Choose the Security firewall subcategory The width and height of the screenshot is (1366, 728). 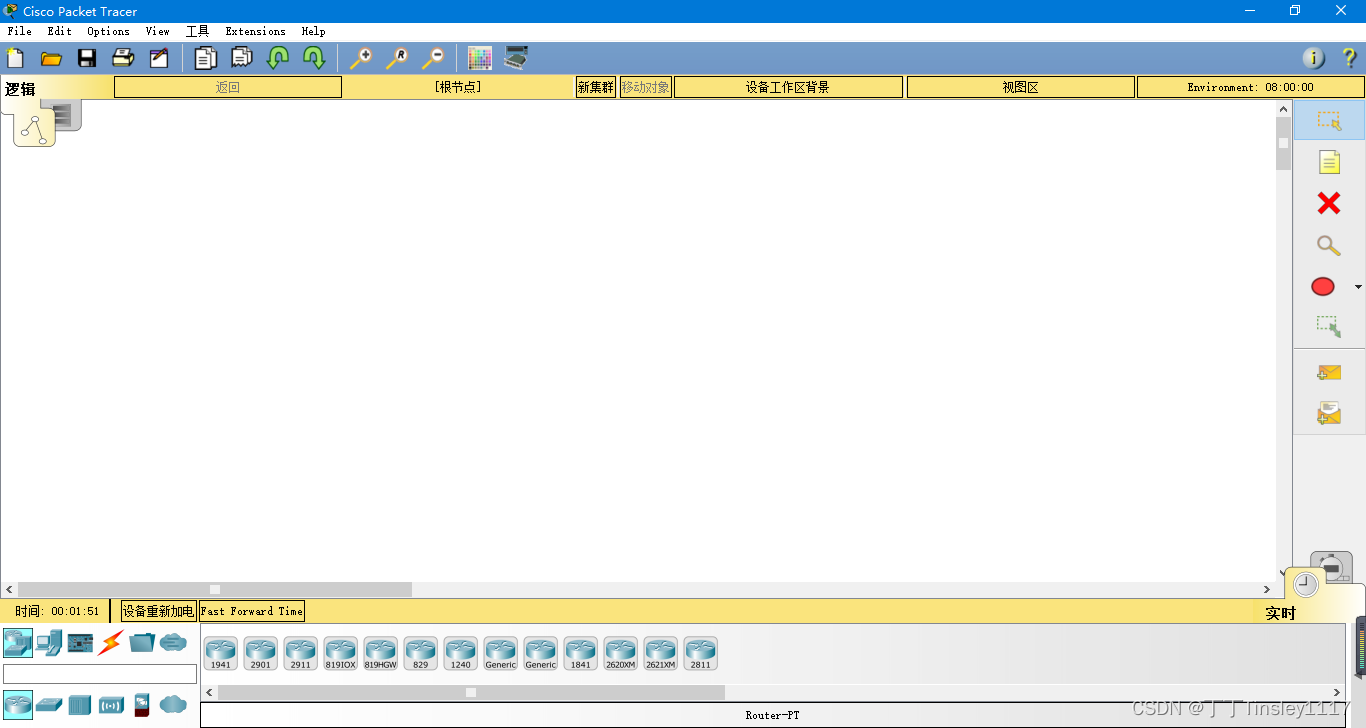(142, 705)
